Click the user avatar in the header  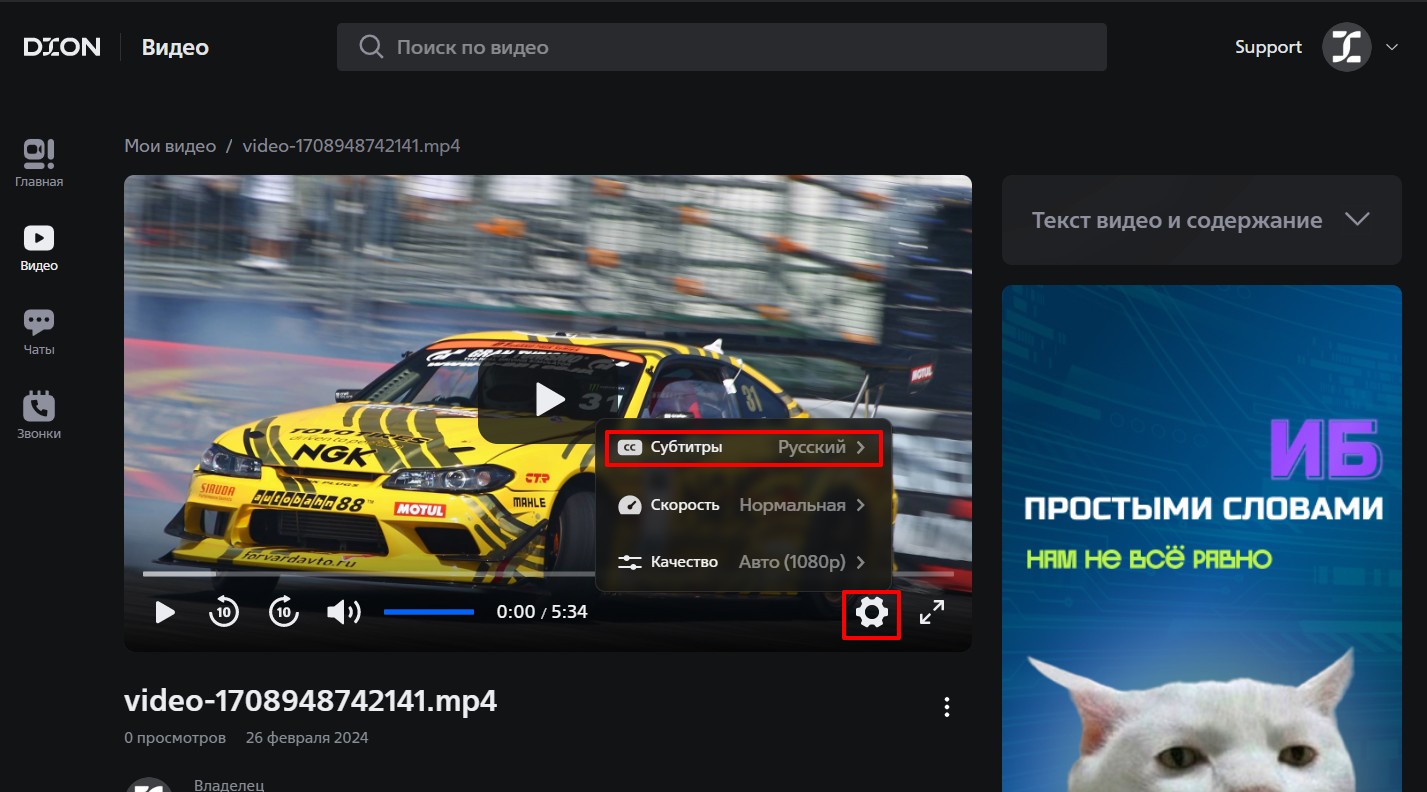(1346, 47)
